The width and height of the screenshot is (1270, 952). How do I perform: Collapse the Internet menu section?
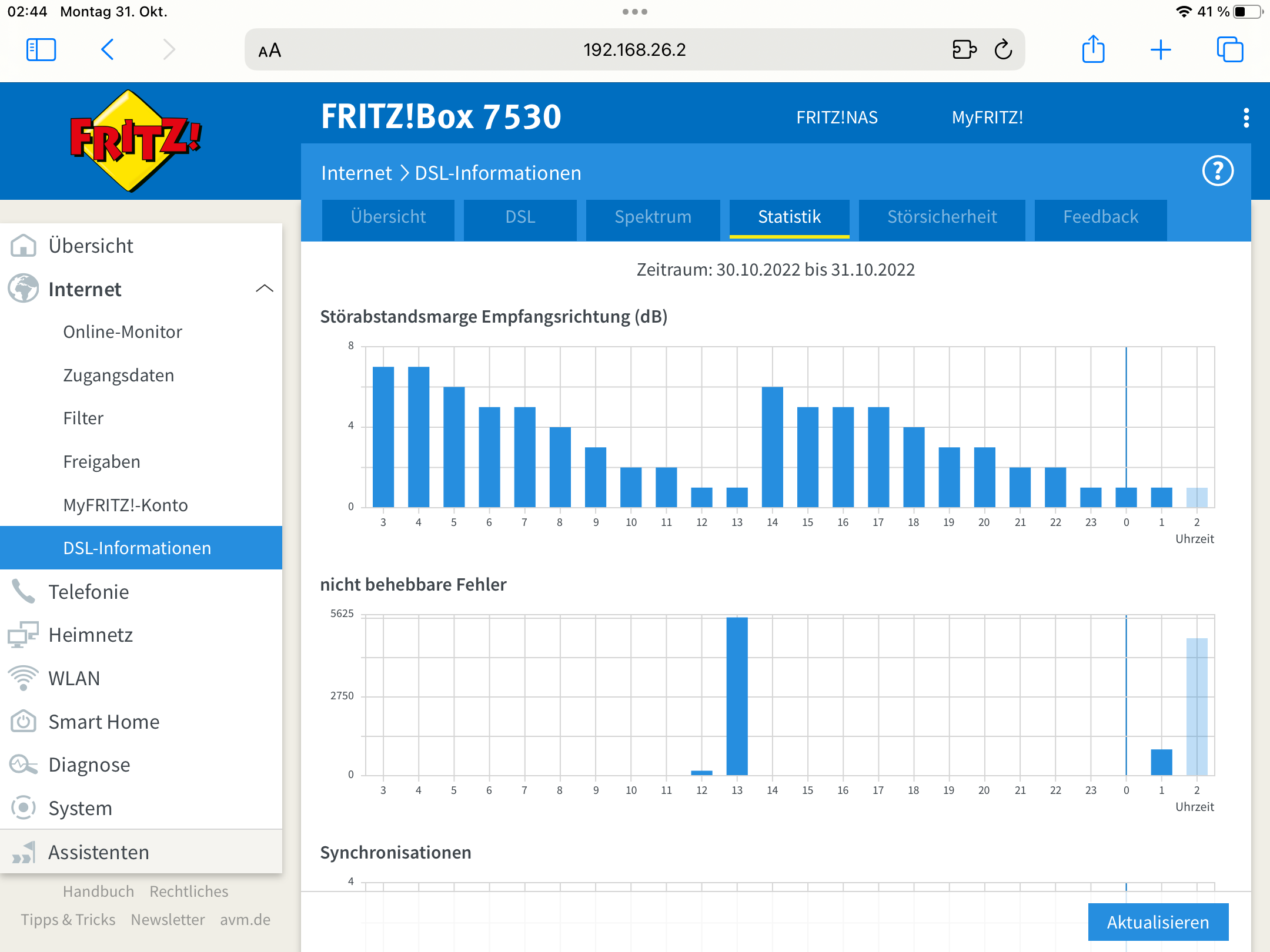coord(265,289)
